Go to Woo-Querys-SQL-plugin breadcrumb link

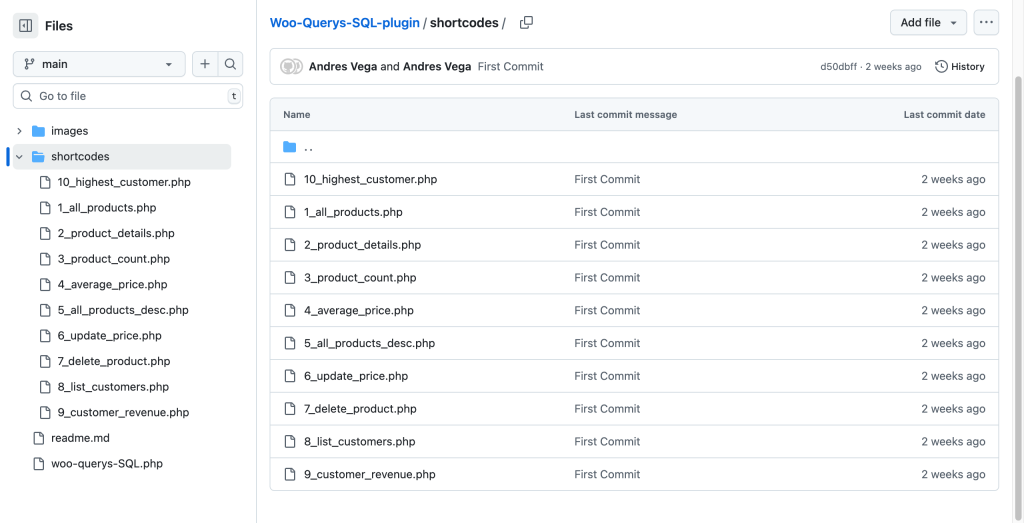tap(345, 23)
